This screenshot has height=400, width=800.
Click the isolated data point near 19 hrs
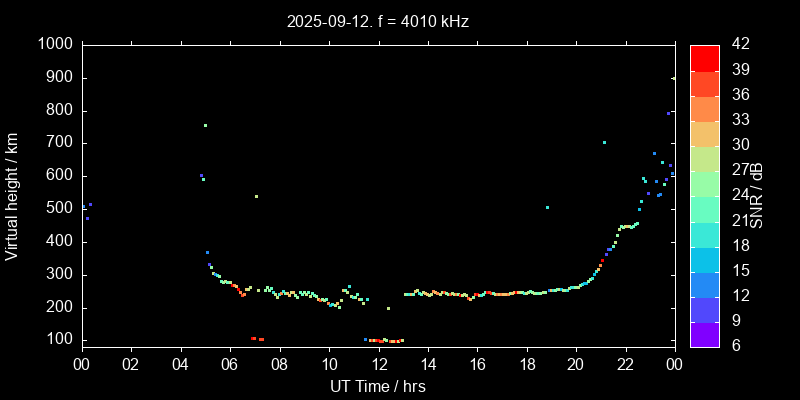coord(547,208)
